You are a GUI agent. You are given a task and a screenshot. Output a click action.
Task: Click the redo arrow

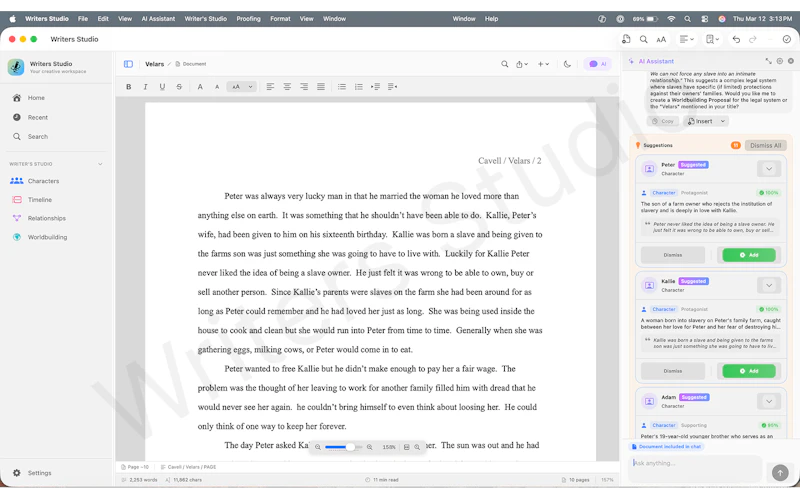coord(753,39)
